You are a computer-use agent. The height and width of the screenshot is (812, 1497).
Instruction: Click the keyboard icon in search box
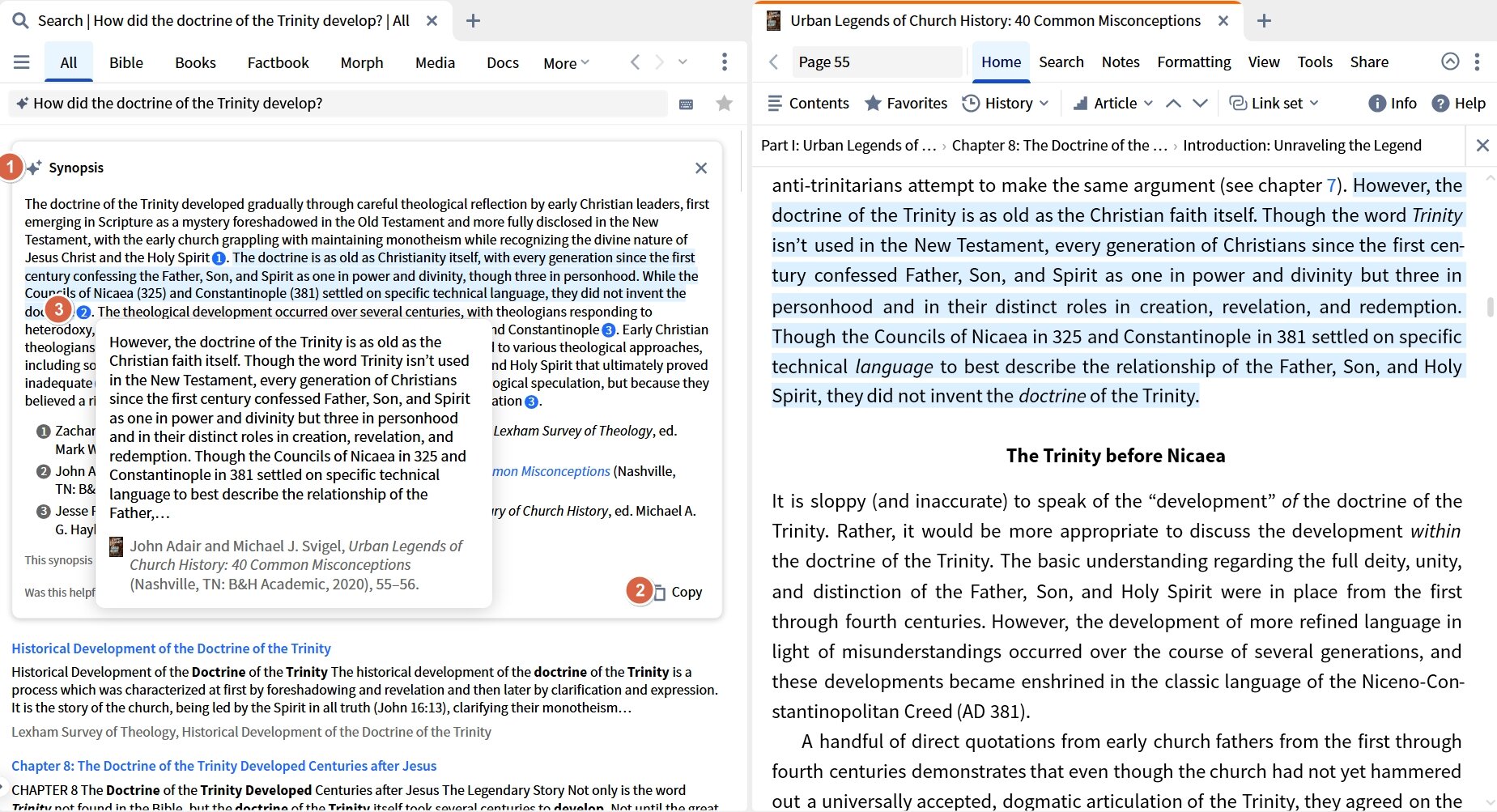[x=686, y=104]
